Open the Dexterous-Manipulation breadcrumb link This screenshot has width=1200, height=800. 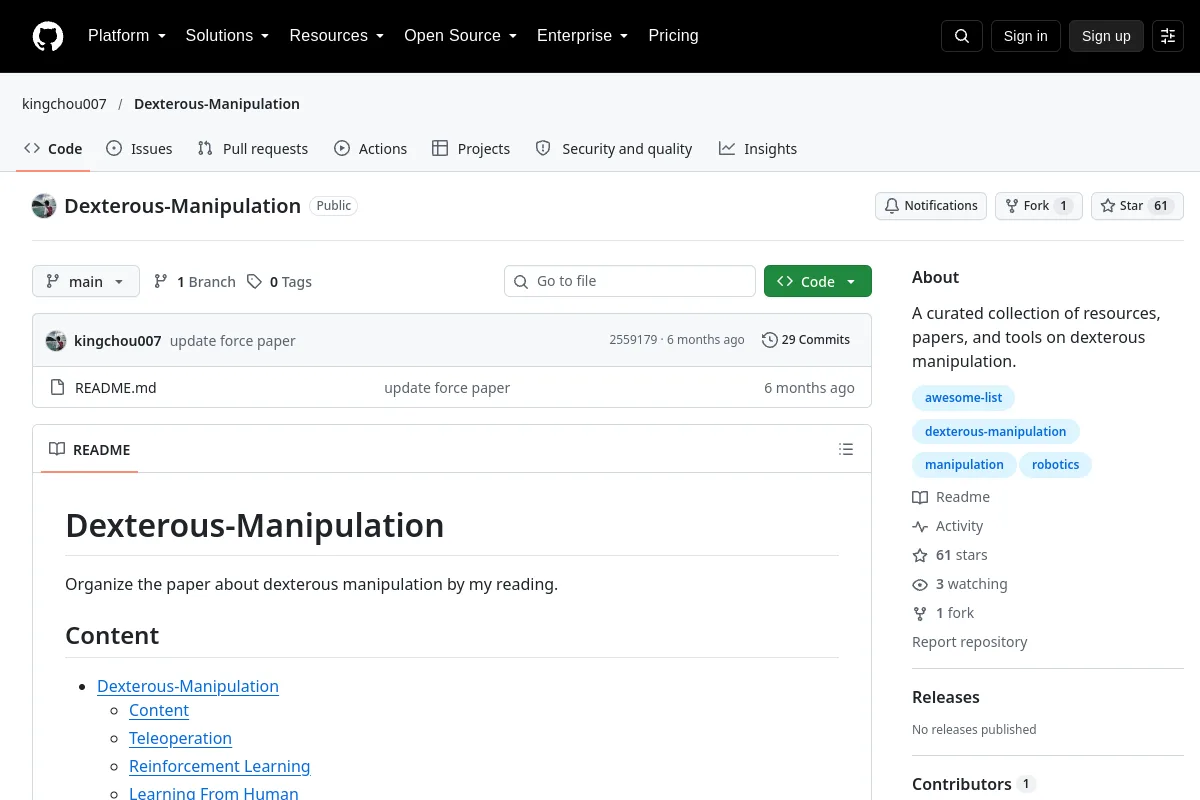tap(217, 104)
